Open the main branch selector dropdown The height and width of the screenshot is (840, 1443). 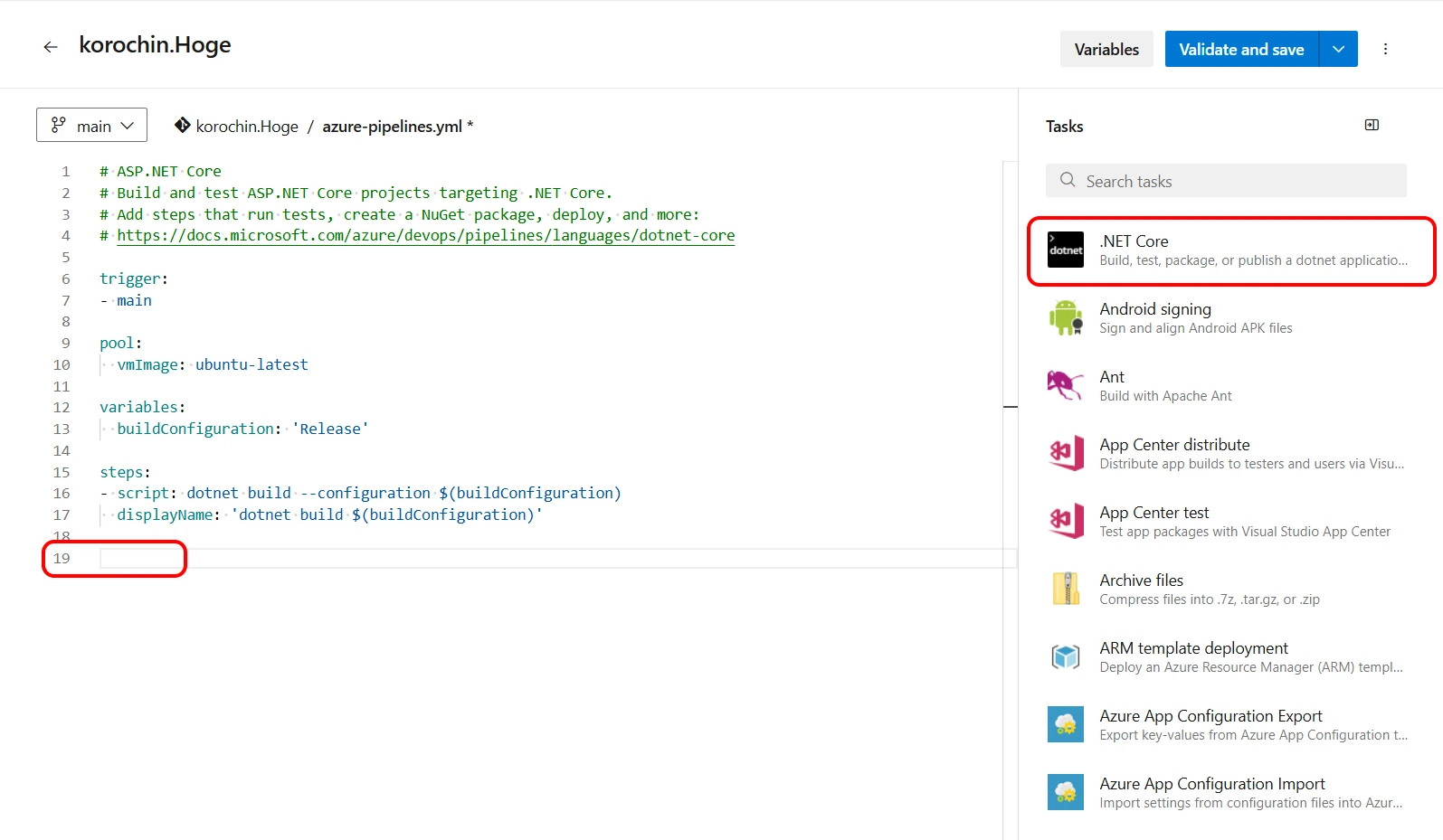tap(91, 126)
